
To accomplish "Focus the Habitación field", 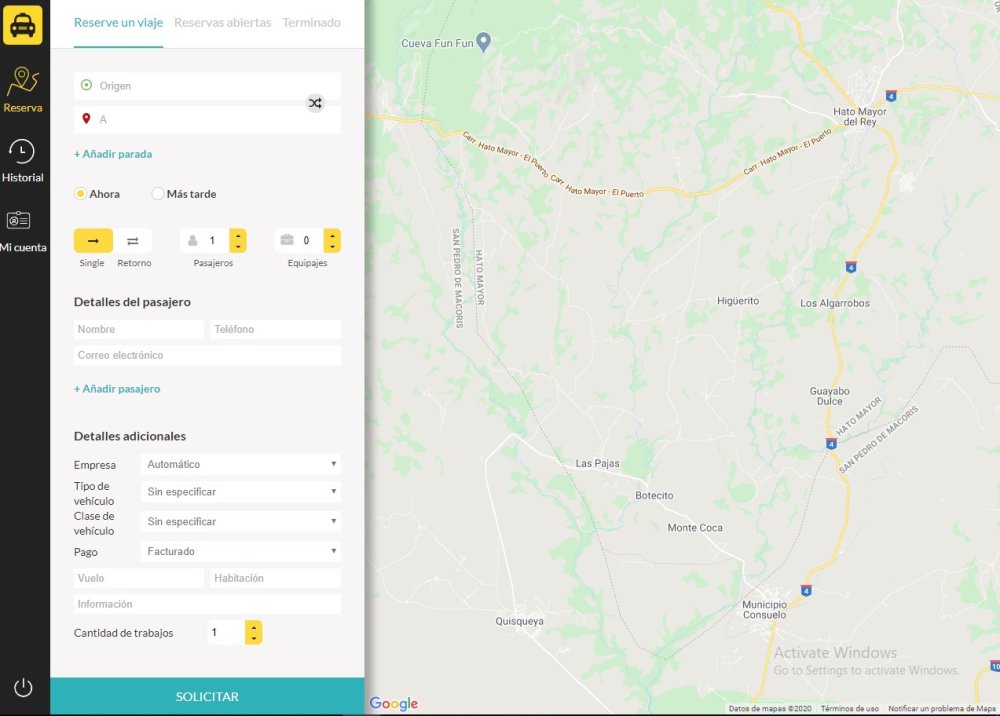I will 276,578.
